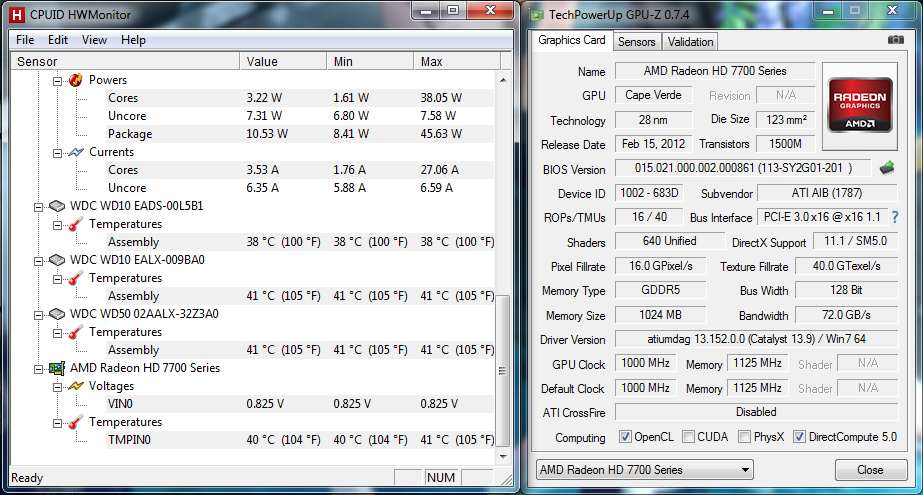Toggle the PhysX checkbox
This screenshot has height=495, width=923.
pos(745,437)
